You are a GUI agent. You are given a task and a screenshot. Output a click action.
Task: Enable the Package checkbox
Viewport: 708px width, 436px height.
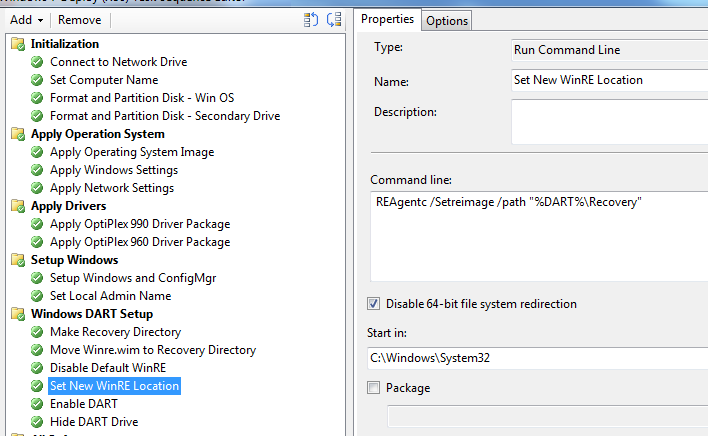point(373,388)
